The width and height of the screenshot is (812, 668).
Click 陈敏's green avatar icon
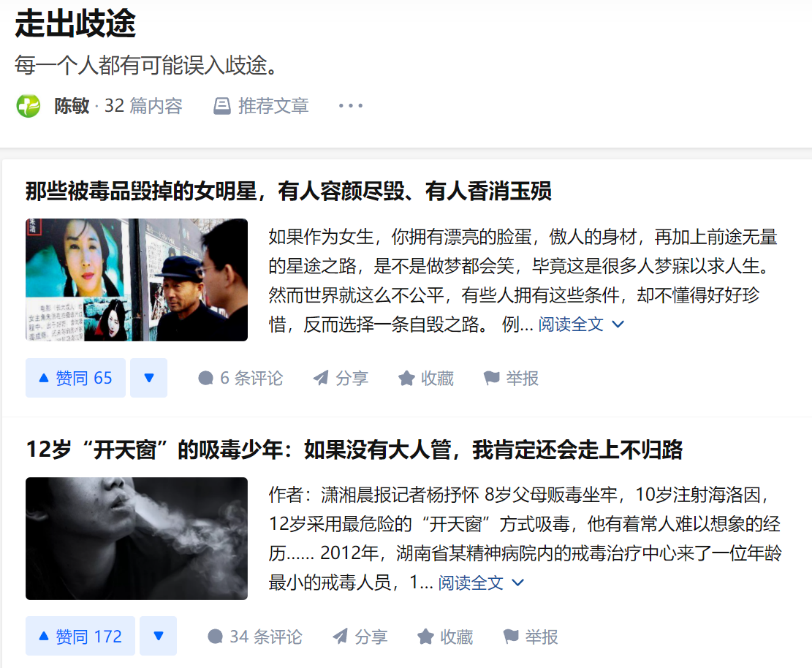click(x=28, y=106)
